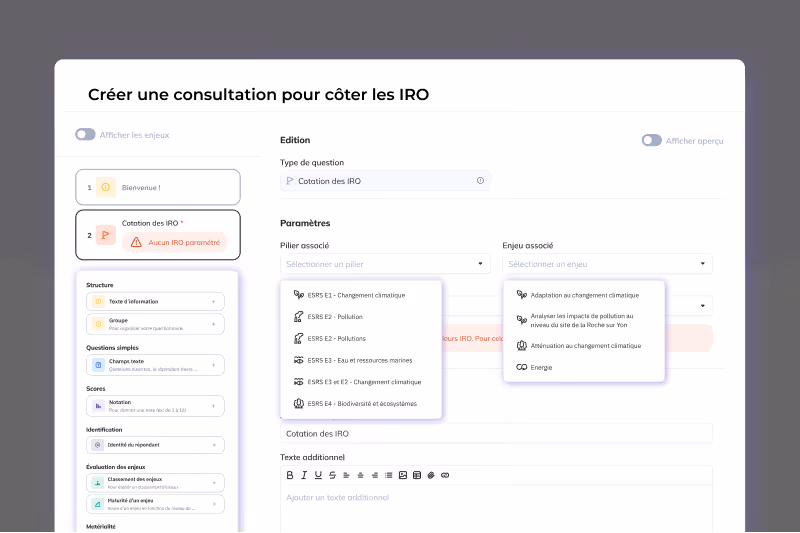Add Classement des enjeux block

pos(155,483)
